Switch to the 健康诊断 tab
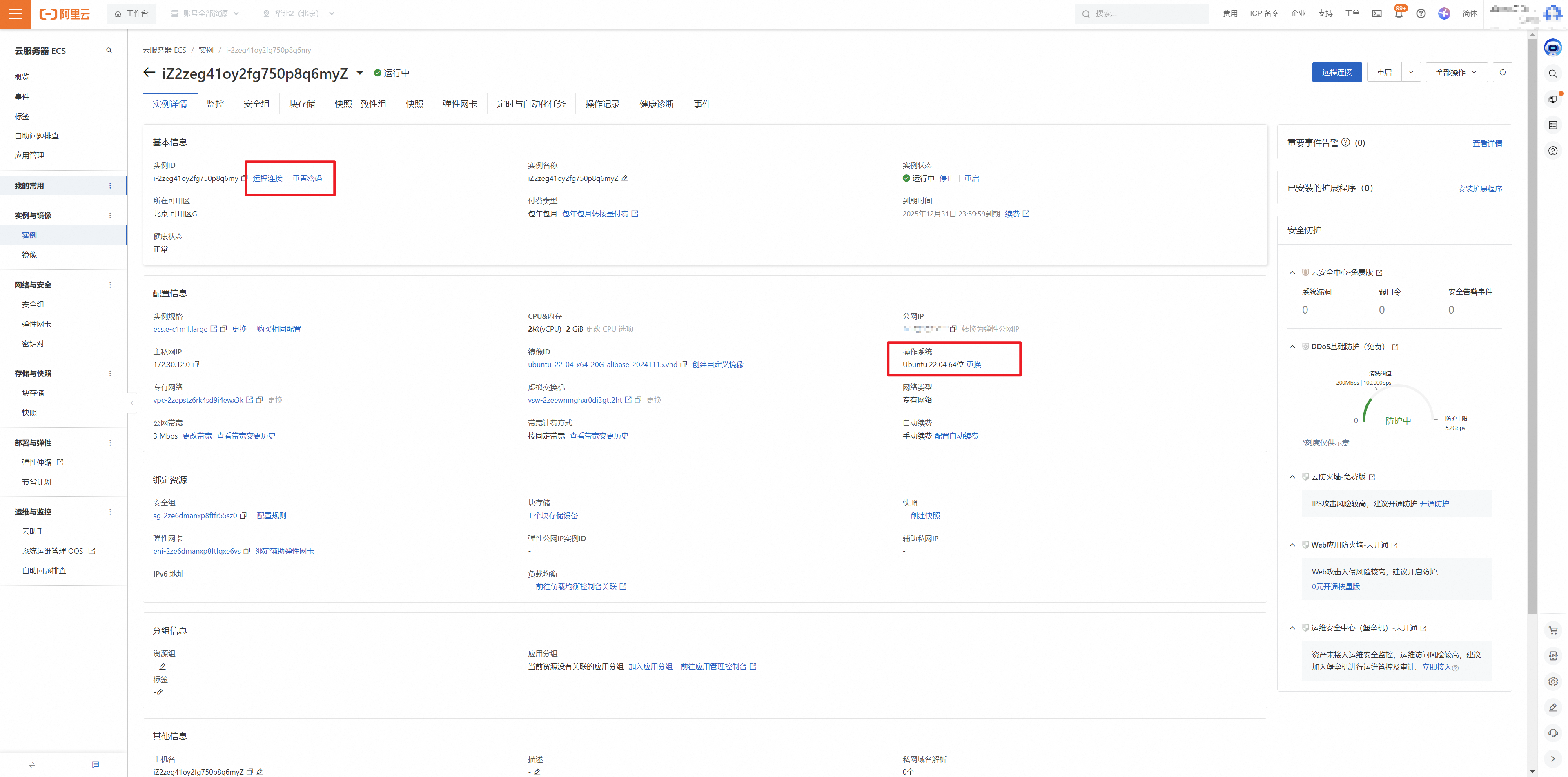Viewport: 1568px width, 777px height. click(x=656, y=104)
